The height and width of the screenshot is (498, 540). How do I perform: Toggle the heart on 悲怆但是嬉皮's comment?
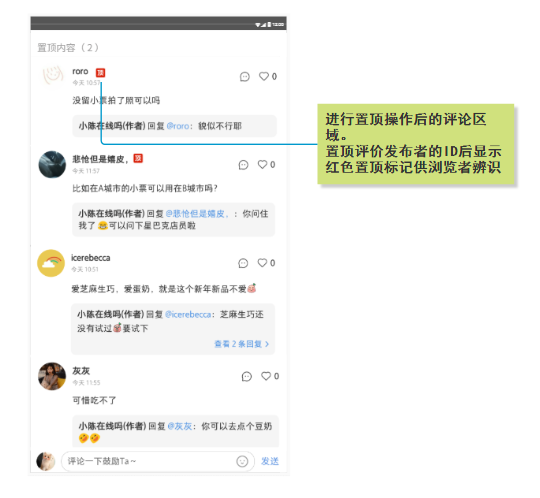pyautogui.click(x=262, y=165)
